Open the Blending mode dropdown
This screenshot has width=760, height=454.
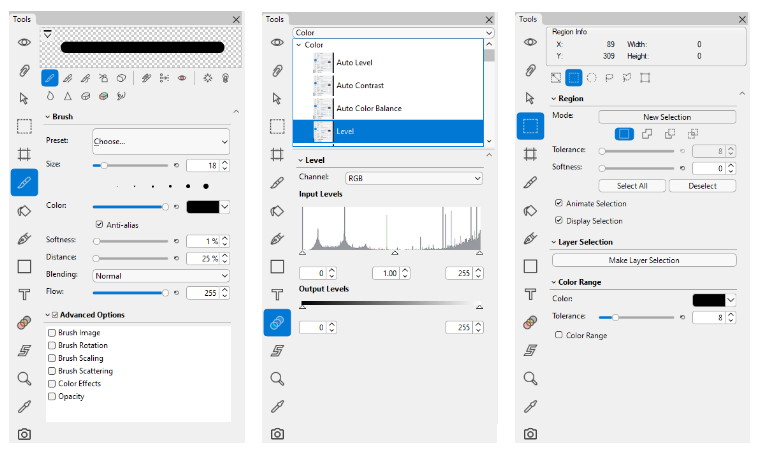[x=160, y=276]
